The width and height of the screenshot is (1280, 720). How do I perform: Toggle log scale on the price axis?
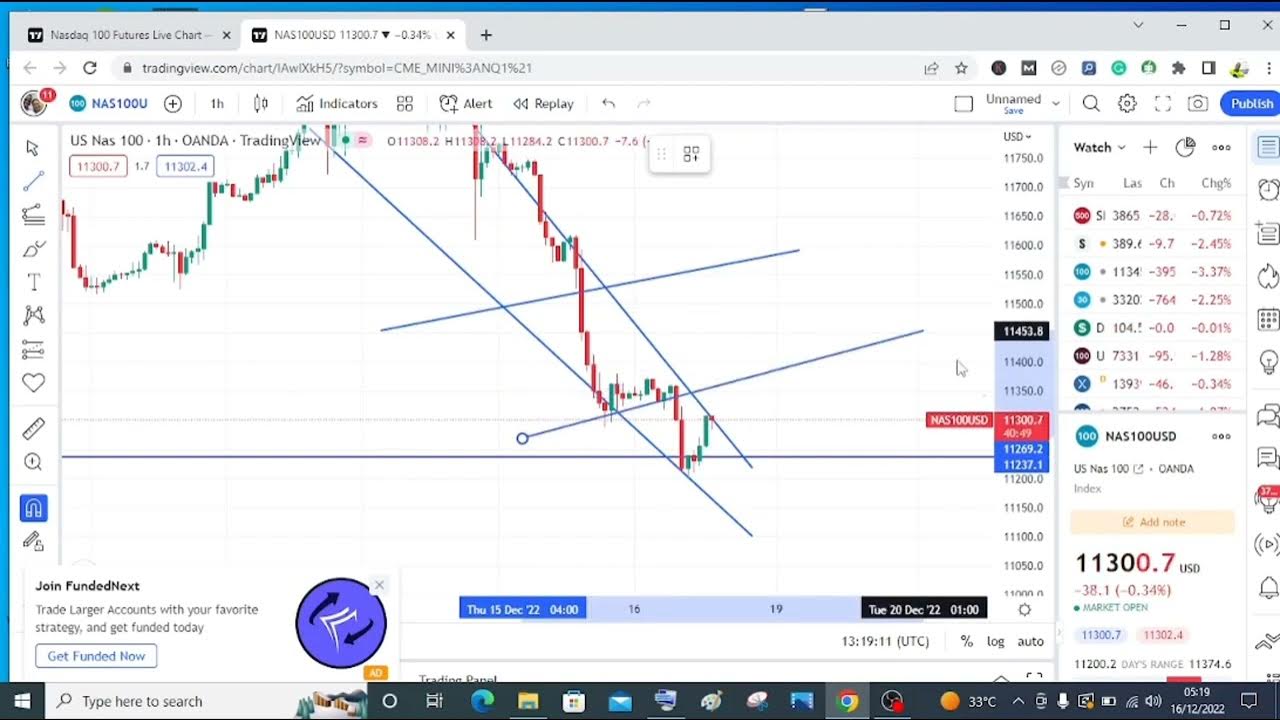(x=995, y=641)
